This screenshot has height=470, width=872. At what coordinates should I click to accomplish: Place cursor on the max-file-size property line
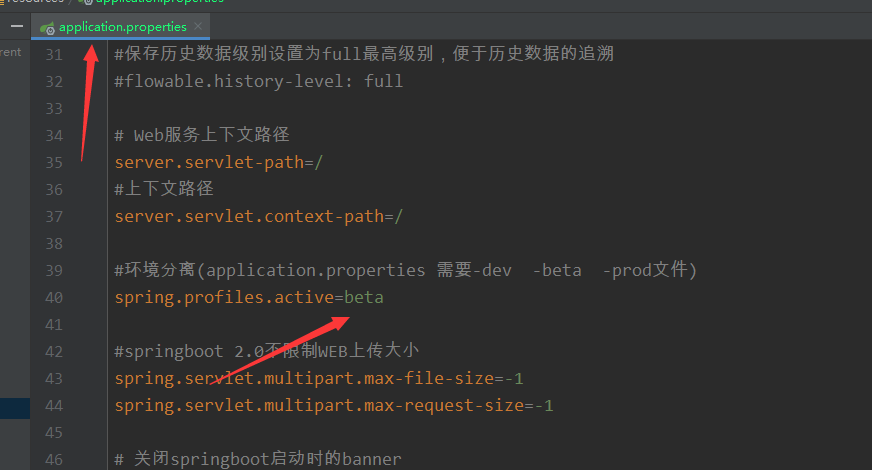318,379
